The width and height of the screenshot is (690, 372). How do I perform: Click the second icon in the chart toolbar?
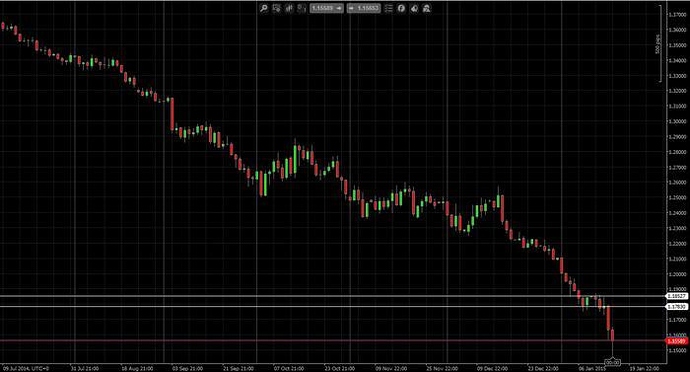[x=276, y=8]
